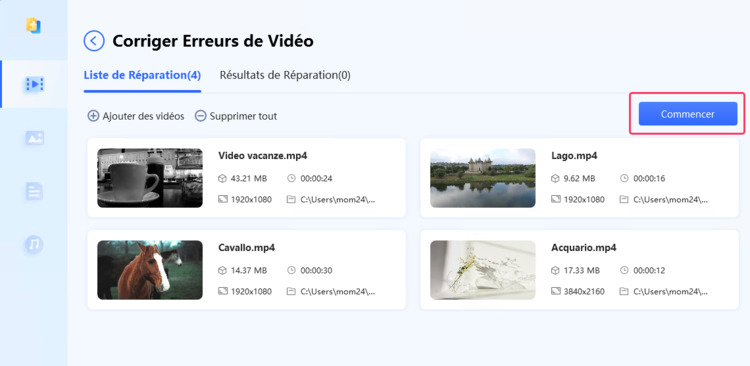Open the video repair sidebar icon
750x366 pixels.
[x=34, y=85]
